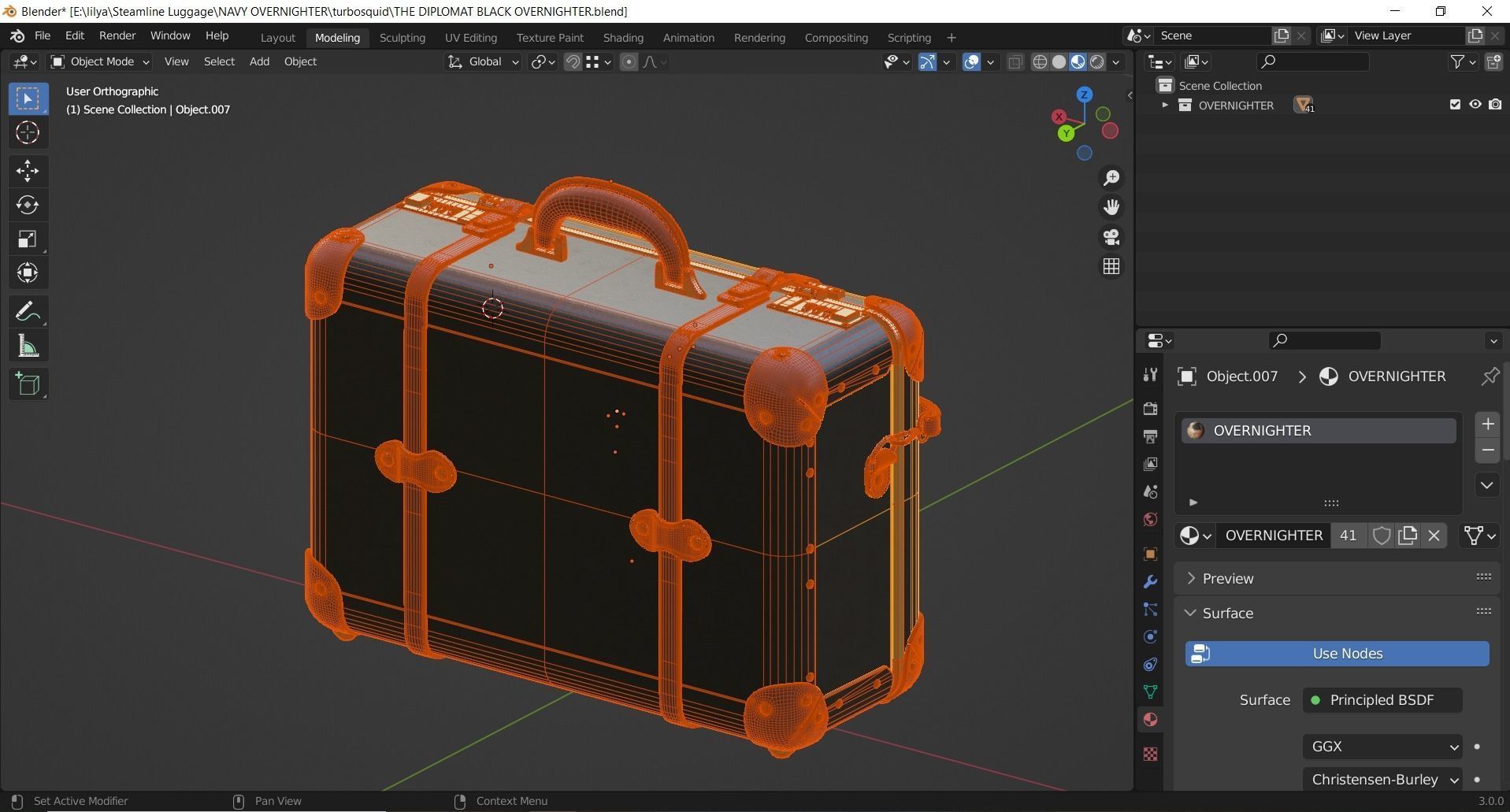
Task: Toggle viewport overlays display
Action: point(971,61)
